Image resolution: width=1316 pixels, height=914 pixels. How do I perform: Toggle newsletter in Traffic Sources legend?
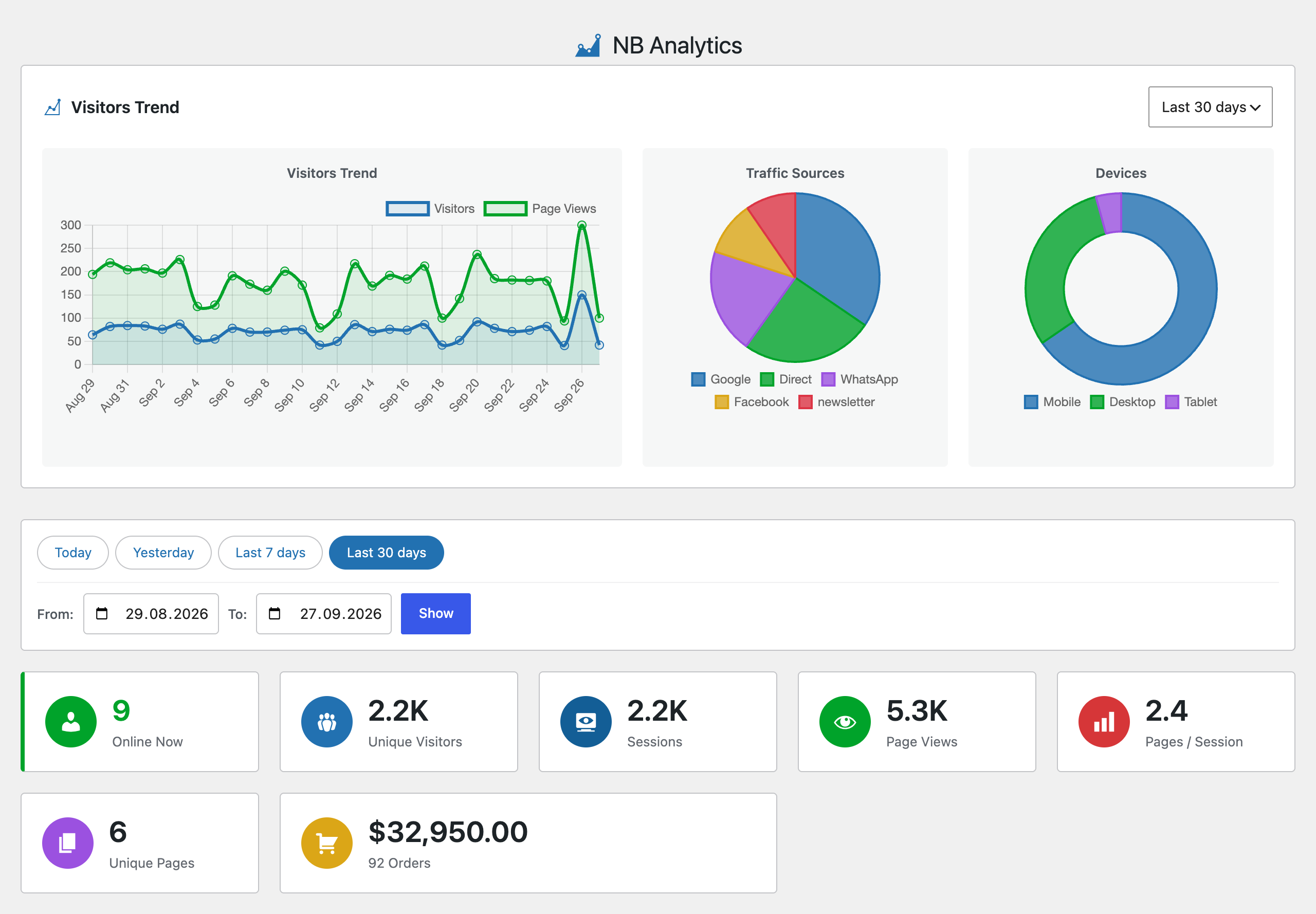(x=837, y=402)
